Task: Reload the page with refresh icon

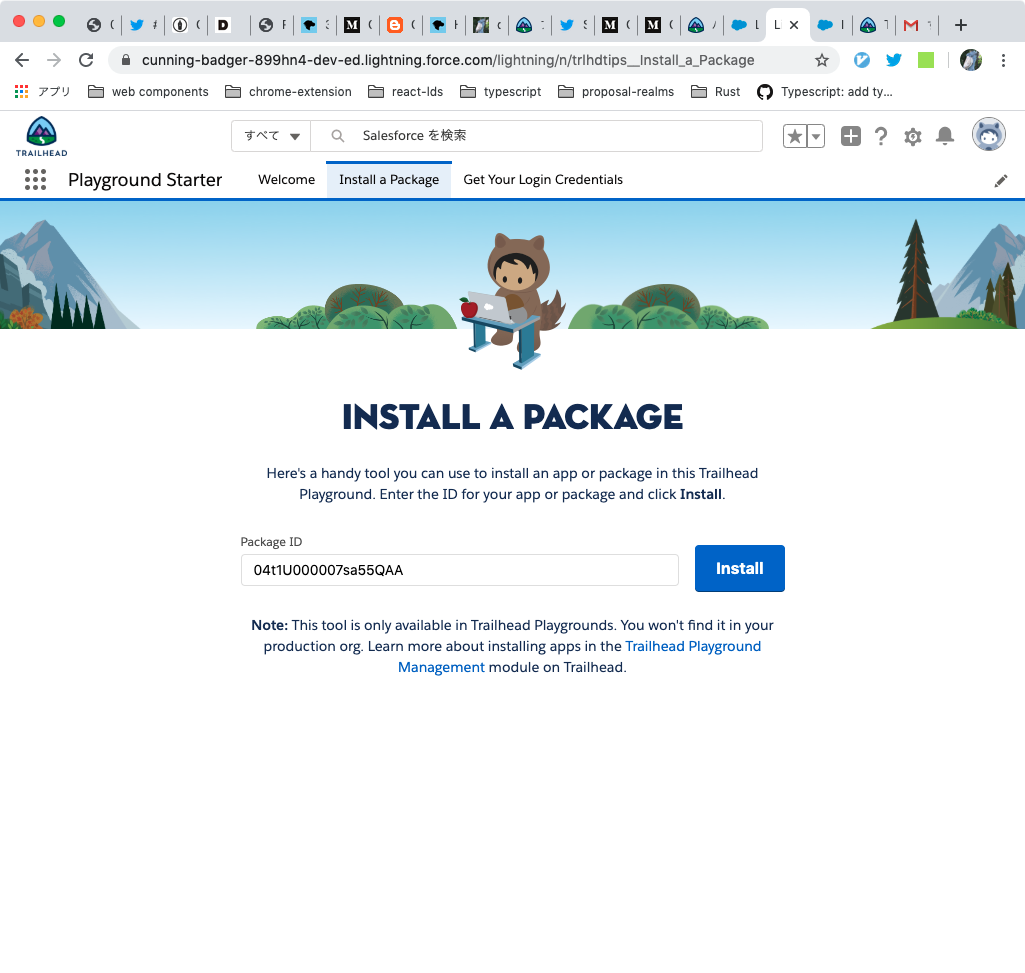Action: pyautogui.click(x=86, y=60)
